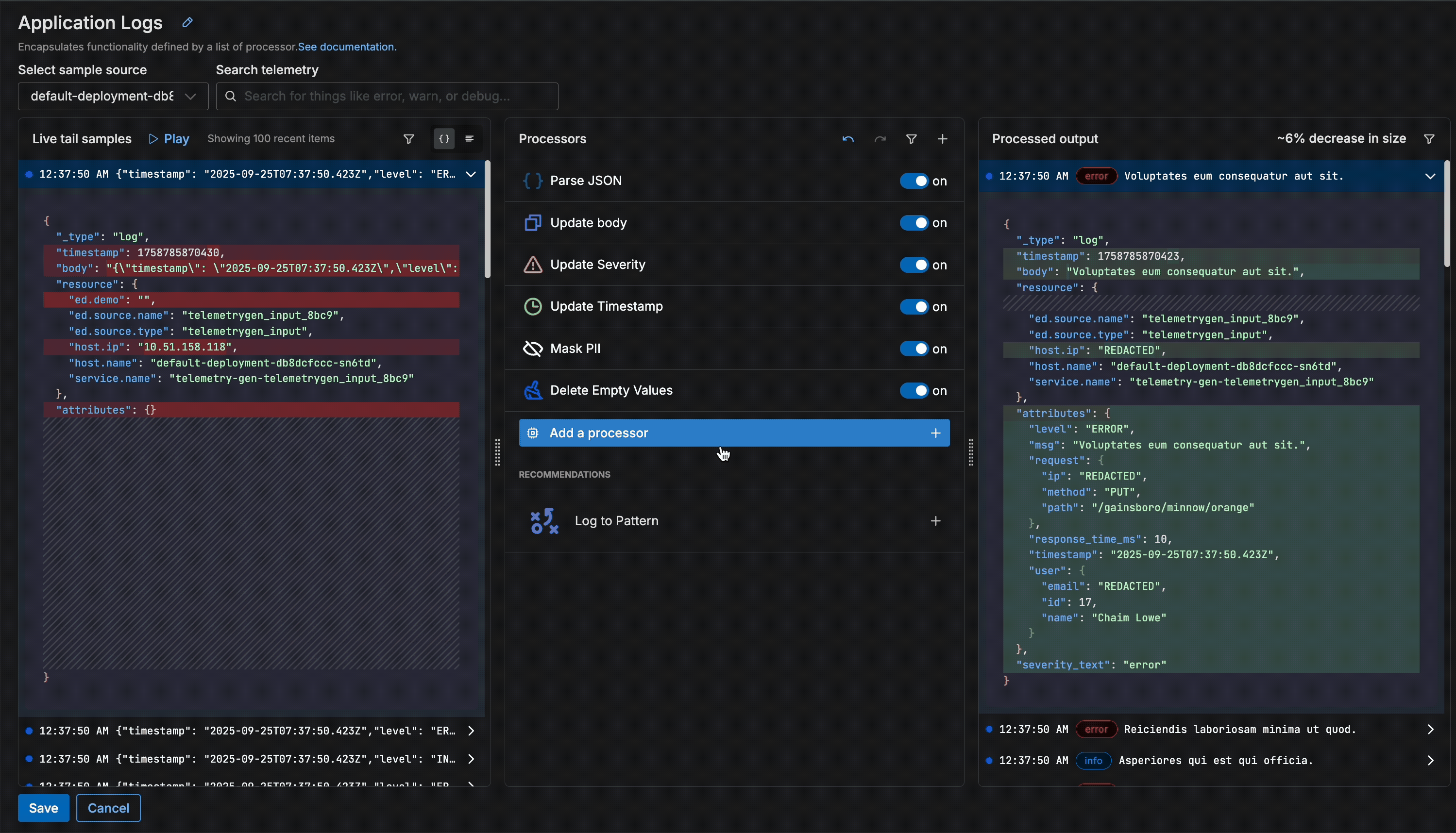Screen dimensions: 1456x833
Task: Click Live tail samples filter icon
Action: [408, 139]
